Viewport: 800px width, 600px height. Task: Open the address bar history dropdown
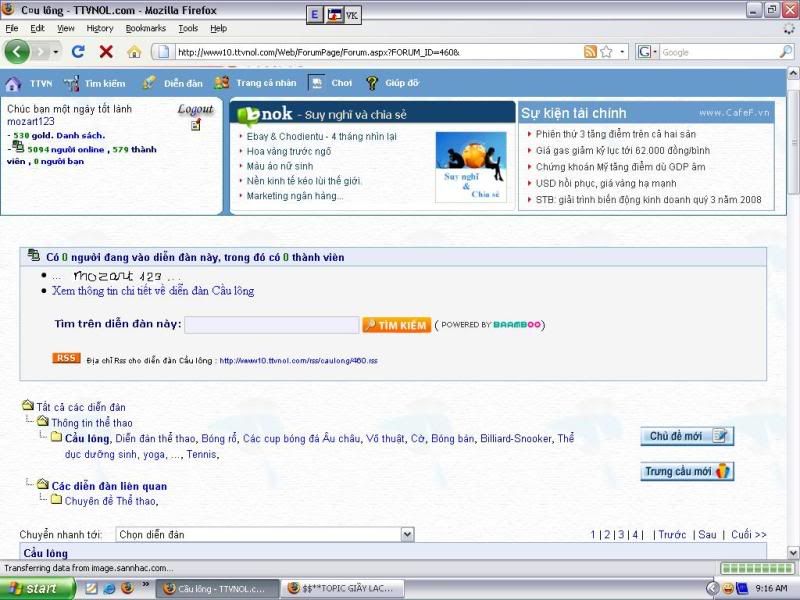pyautogui.click(x=622, y=52)
